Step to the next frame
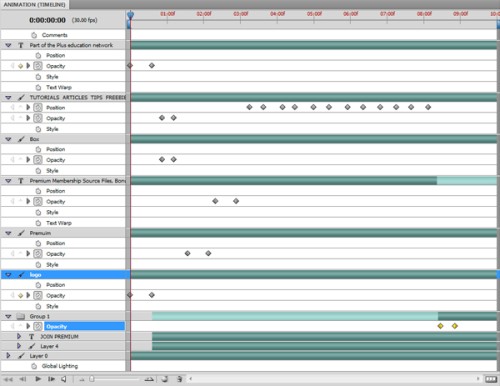Screen dimensions: 500x386 pos(51,379)
